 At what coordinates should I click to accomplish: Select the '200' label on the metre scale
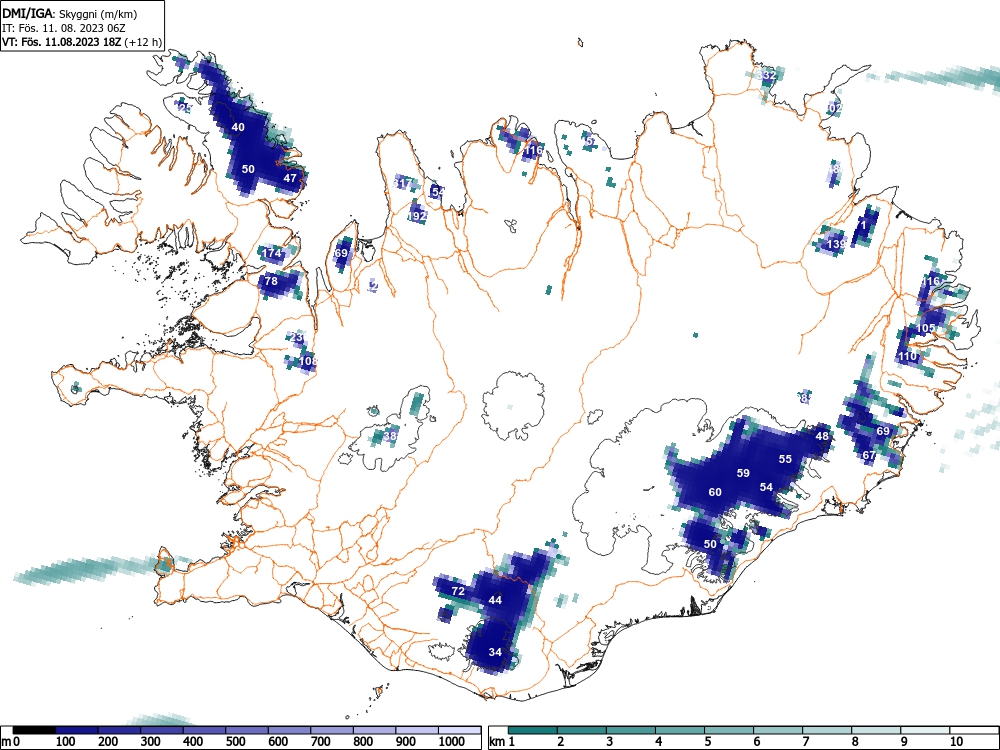[x=108, y=742]
